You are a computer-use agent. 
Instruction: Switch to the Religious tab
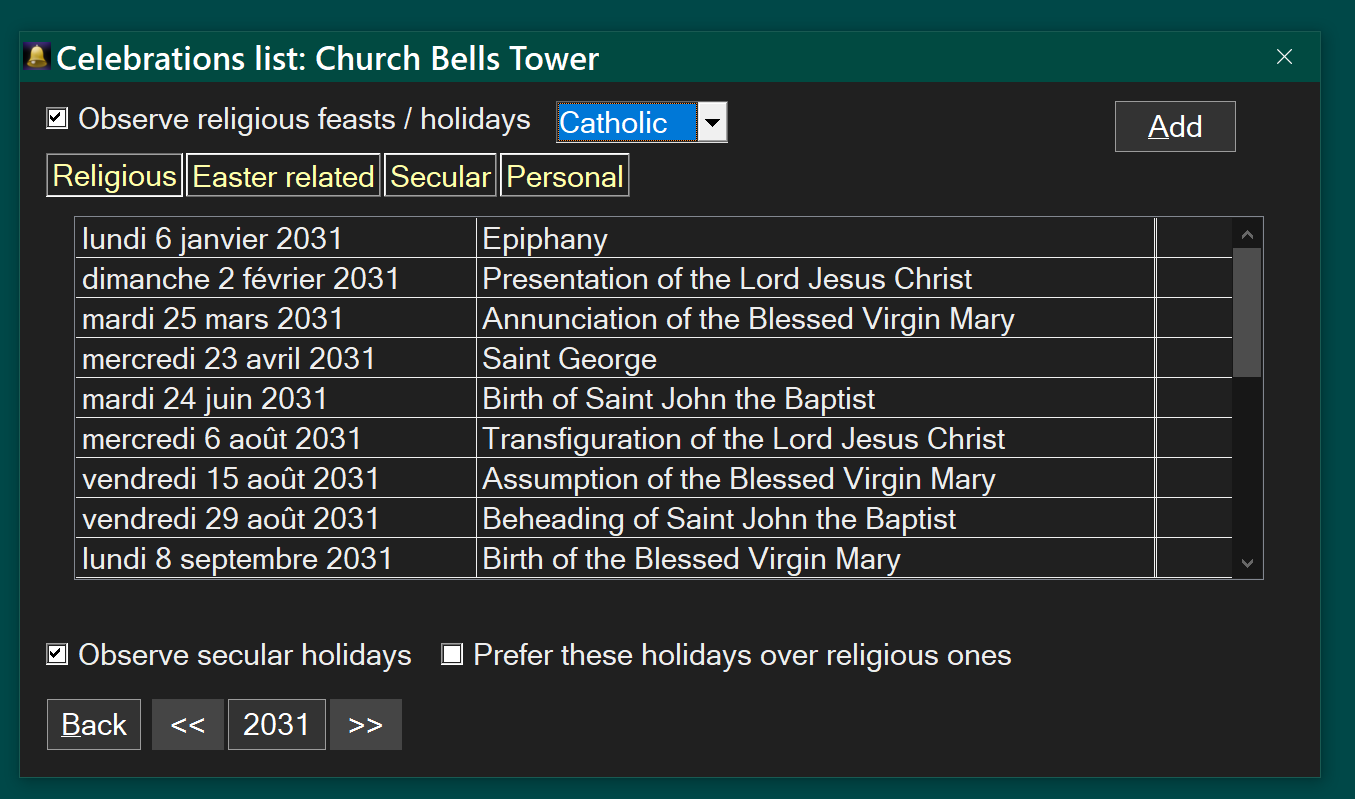tap(114, 176)
